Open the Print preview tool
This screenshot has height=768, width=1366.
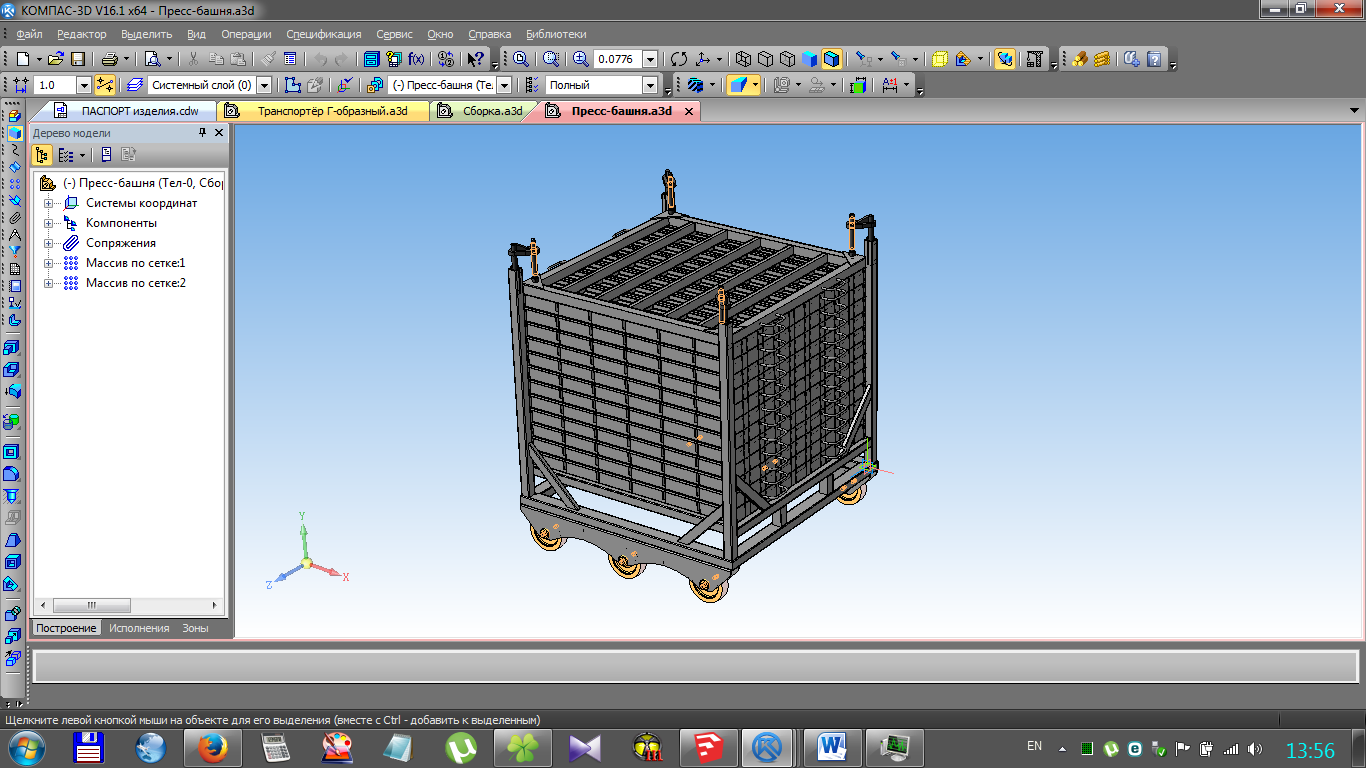tap(152, 59)
